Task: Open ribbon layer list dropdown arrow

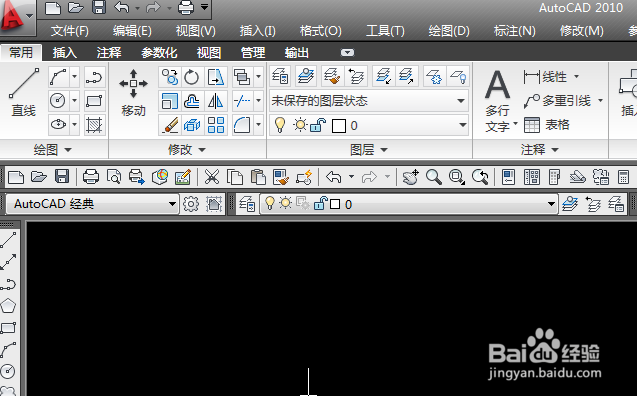Action: [462, 125]
